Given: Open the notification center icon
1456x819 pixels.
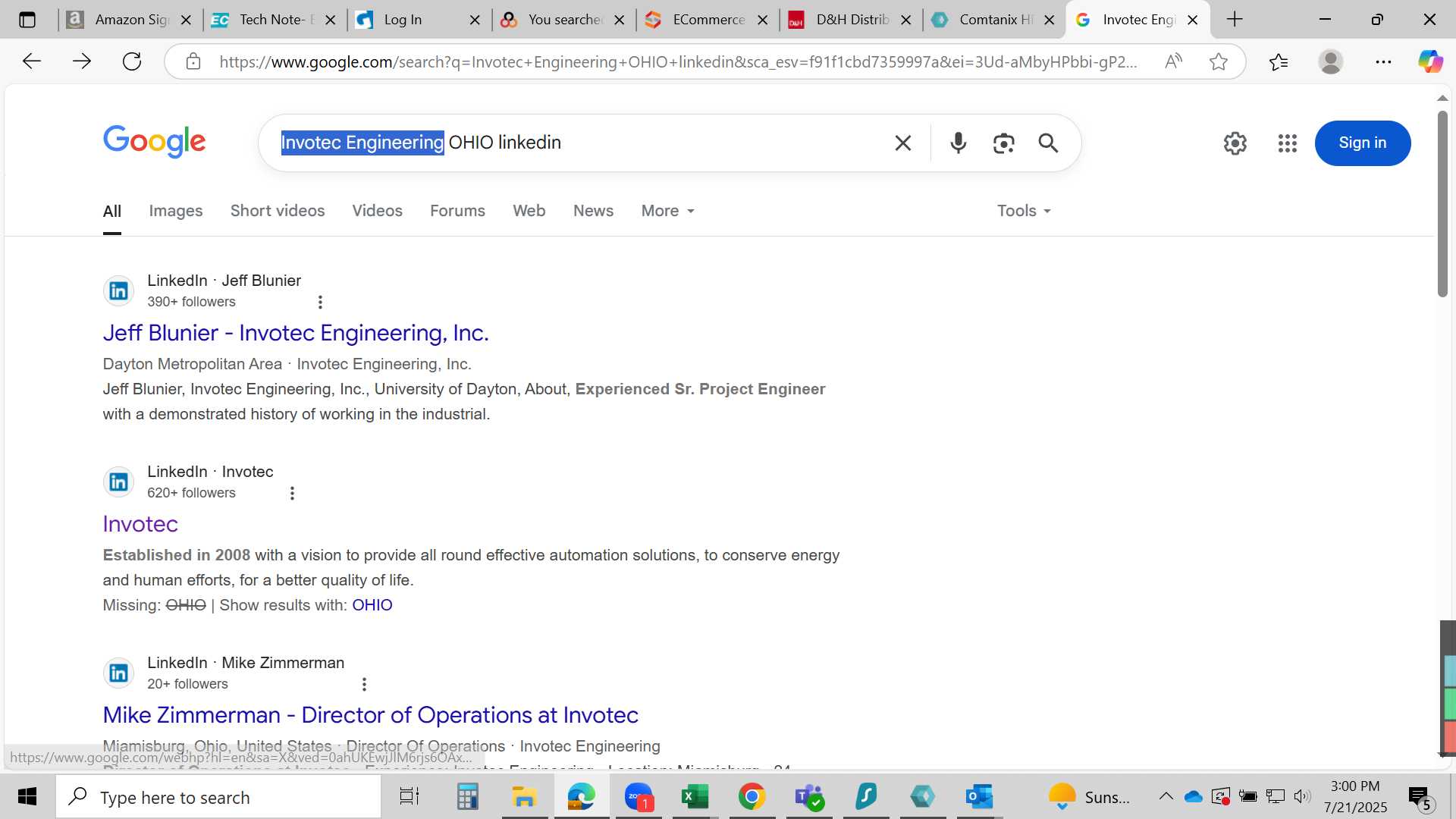Looking at the screenshot, I should click(1420, 797).
